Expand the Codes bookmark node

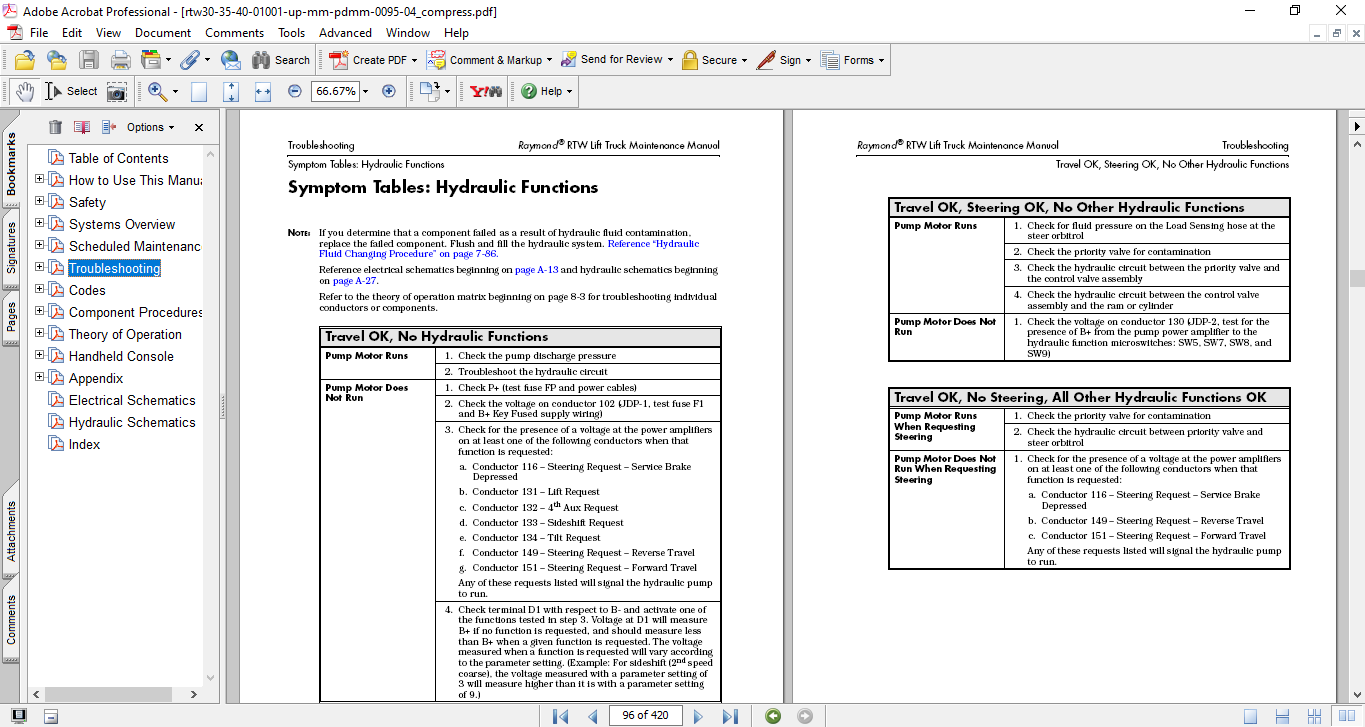[x=40, y=290]
